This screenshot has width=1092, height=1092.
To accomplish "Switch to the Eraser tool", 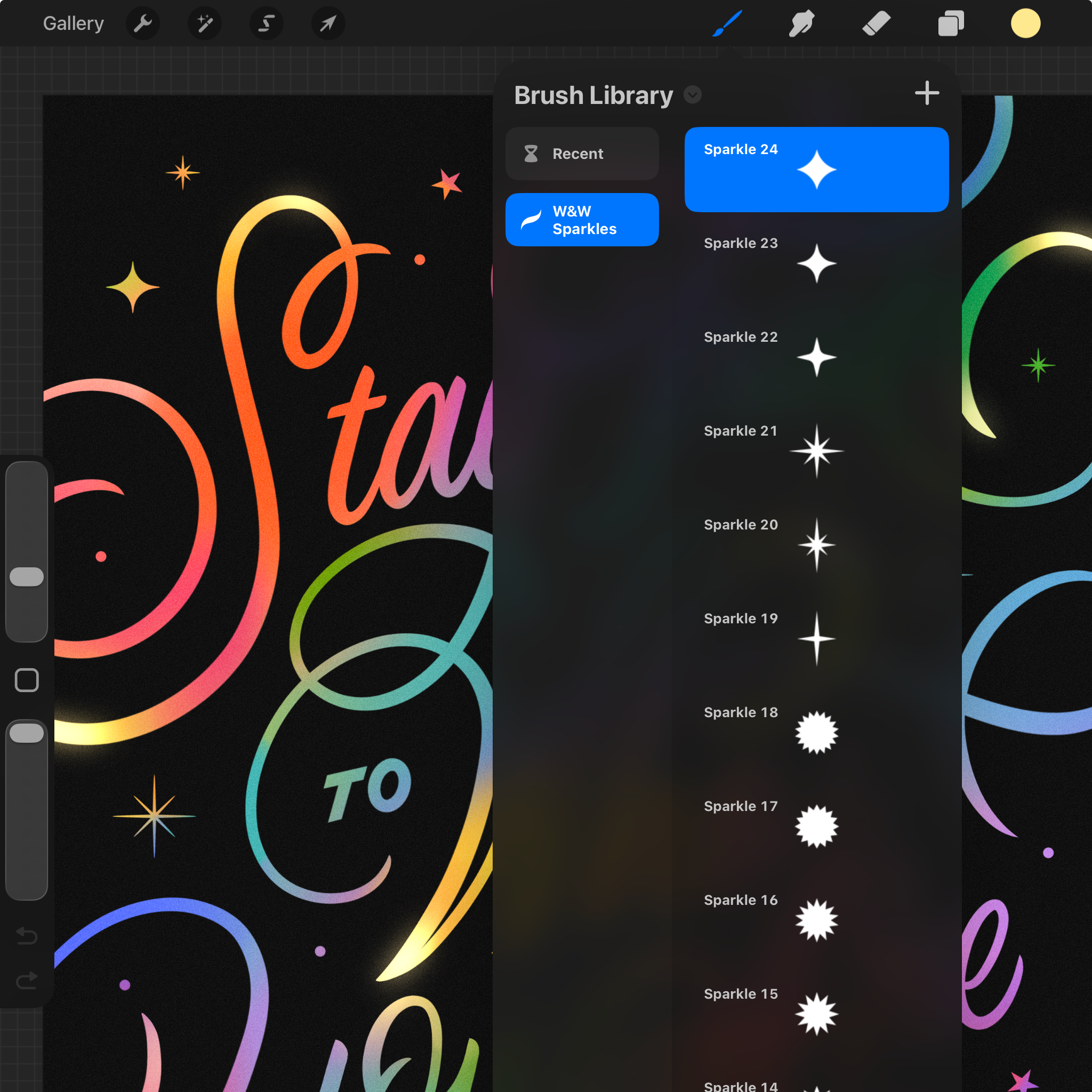I will 876,23.
